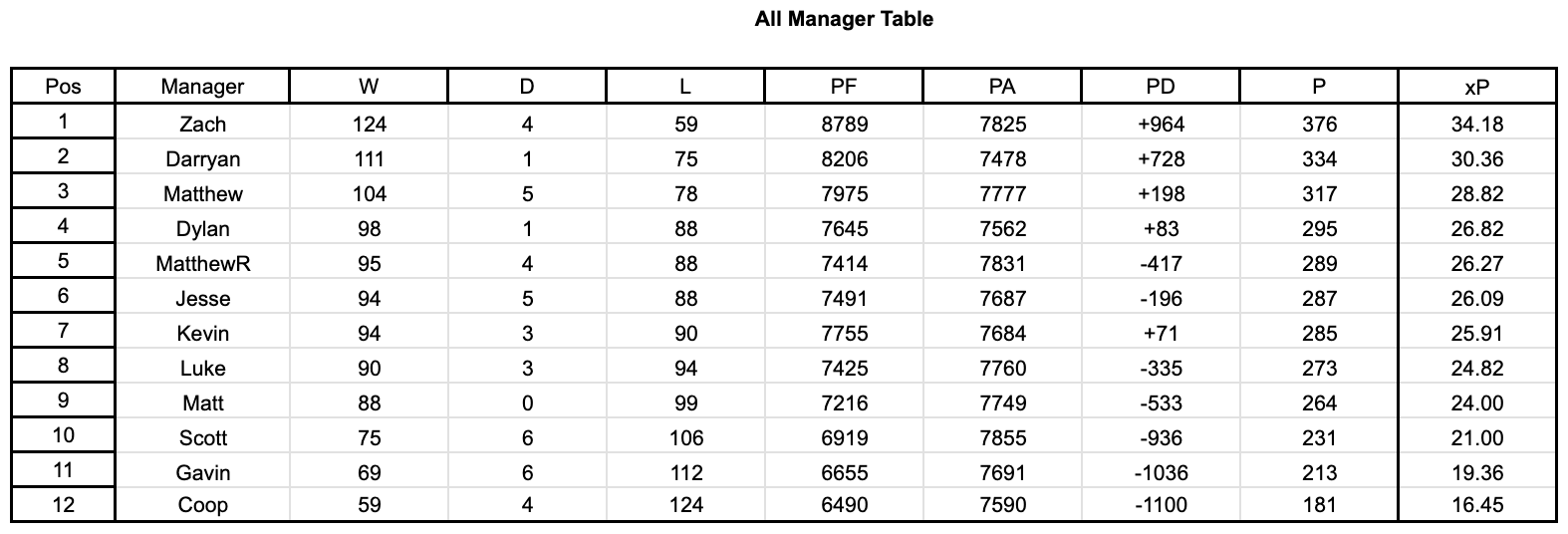
Task: Click Scott's 106 losses cell
Action: pyautogui.click(x=685, y=438)
